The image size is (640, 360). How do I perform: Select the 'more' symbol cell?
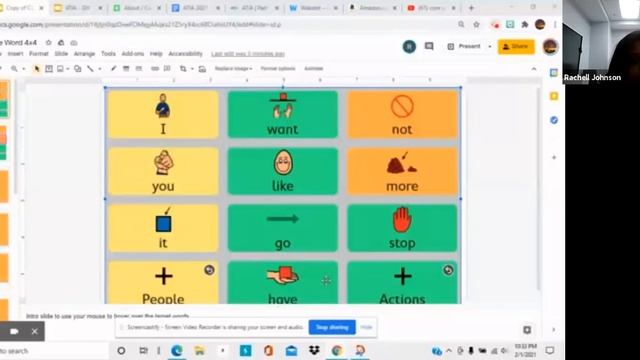(x=402, y=171)
